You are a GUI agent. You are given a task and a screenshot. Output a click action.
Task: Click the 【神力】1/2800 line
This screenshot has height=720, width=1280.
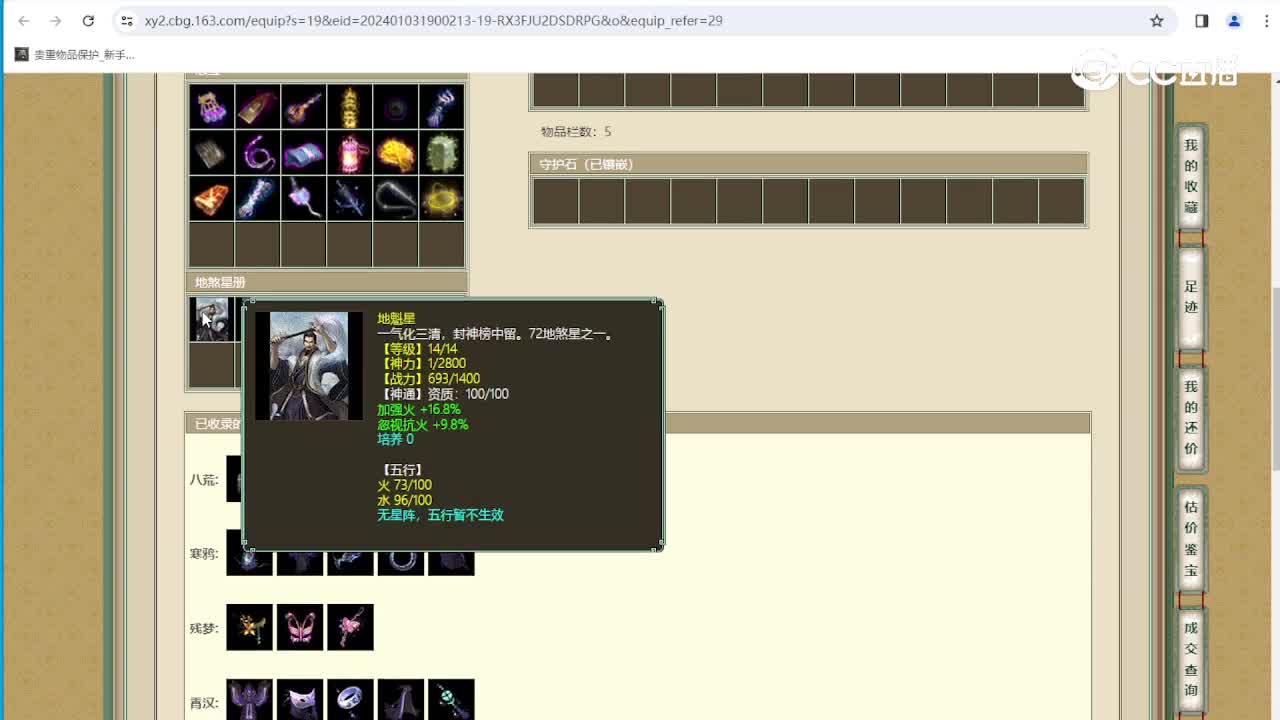point(421,364)
